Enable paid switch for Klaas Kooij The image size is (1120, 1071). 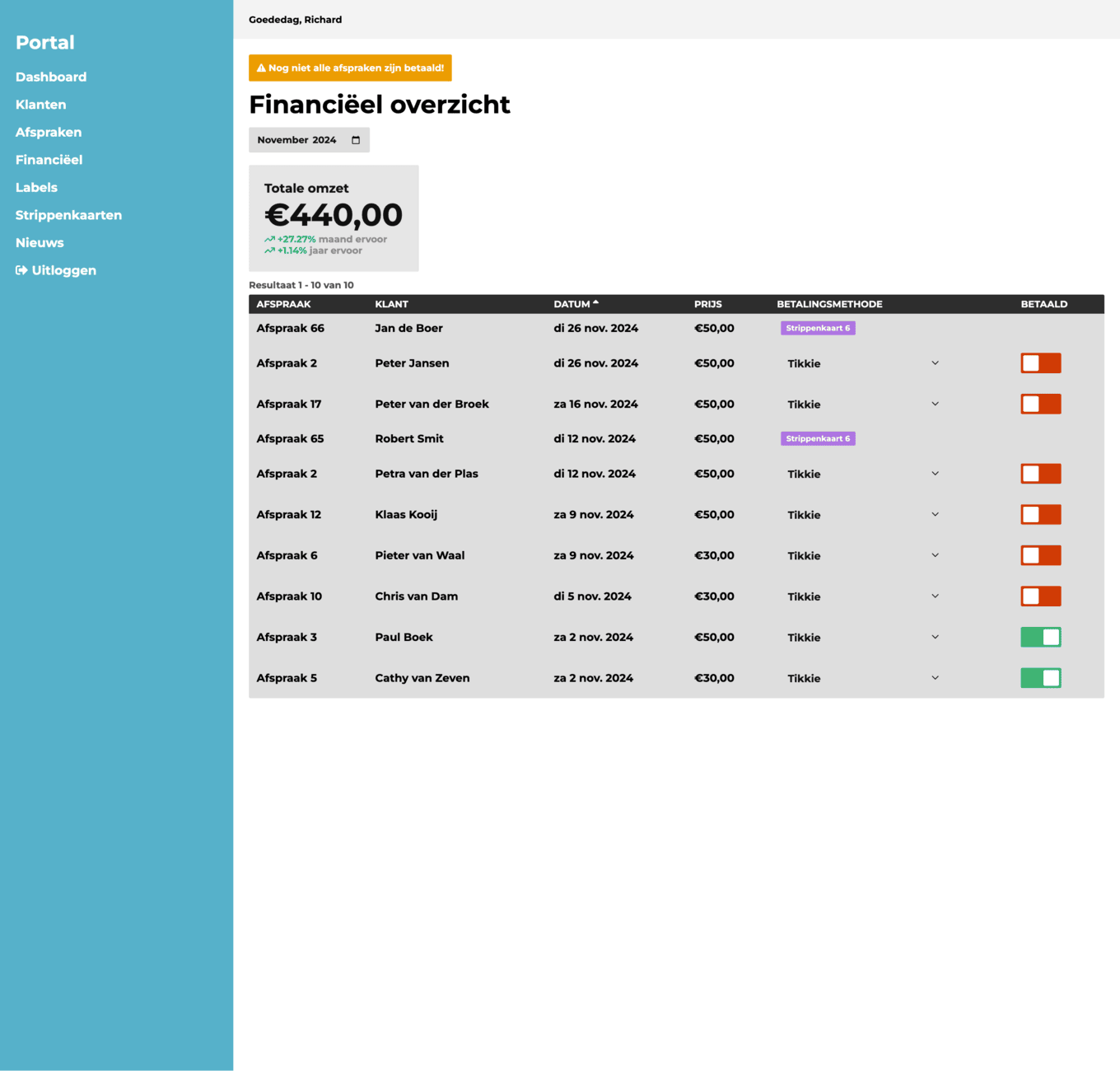1040,515
